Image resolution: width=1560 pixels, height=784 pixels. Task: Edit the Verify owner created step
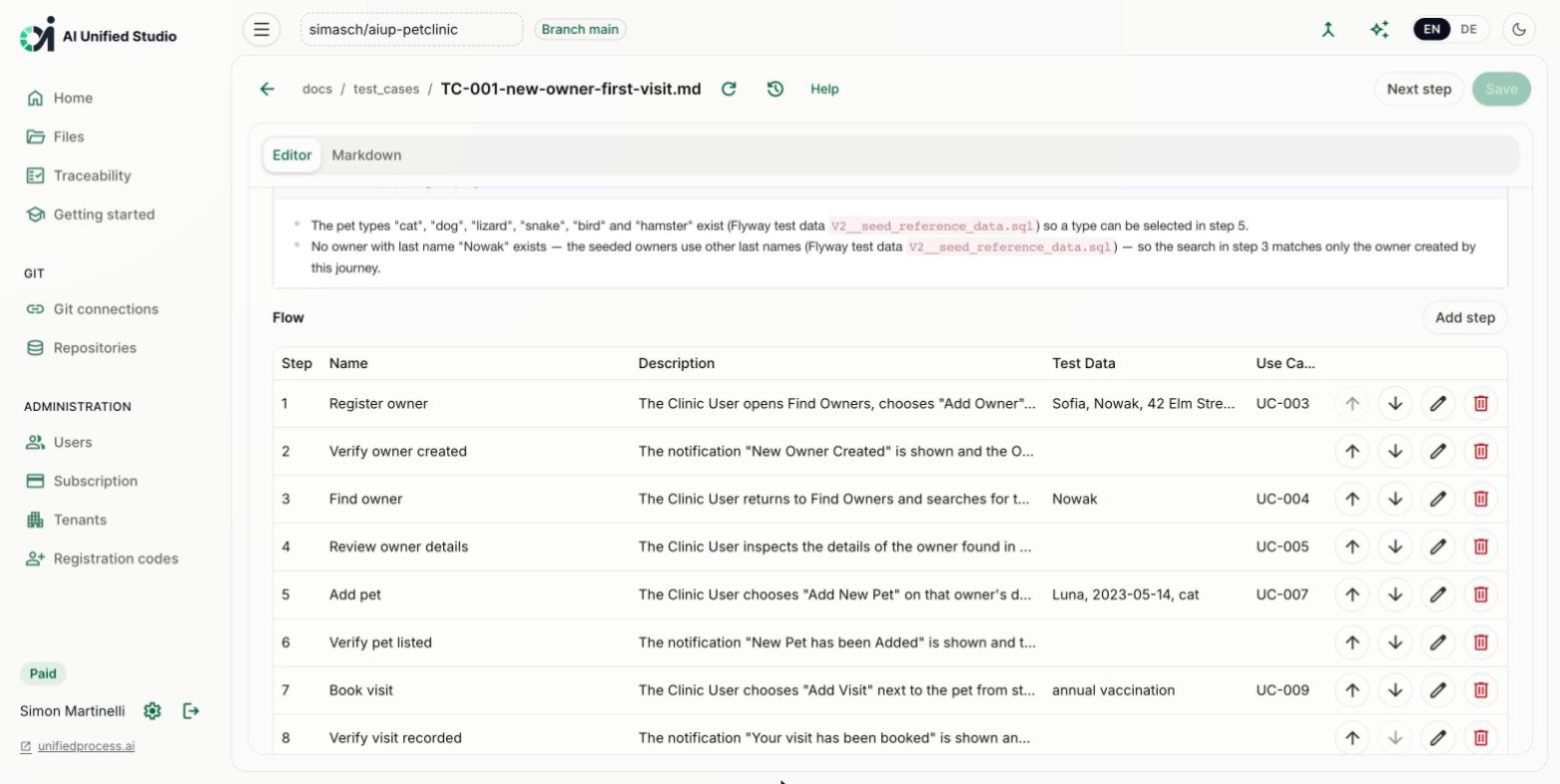point(1438,452)
